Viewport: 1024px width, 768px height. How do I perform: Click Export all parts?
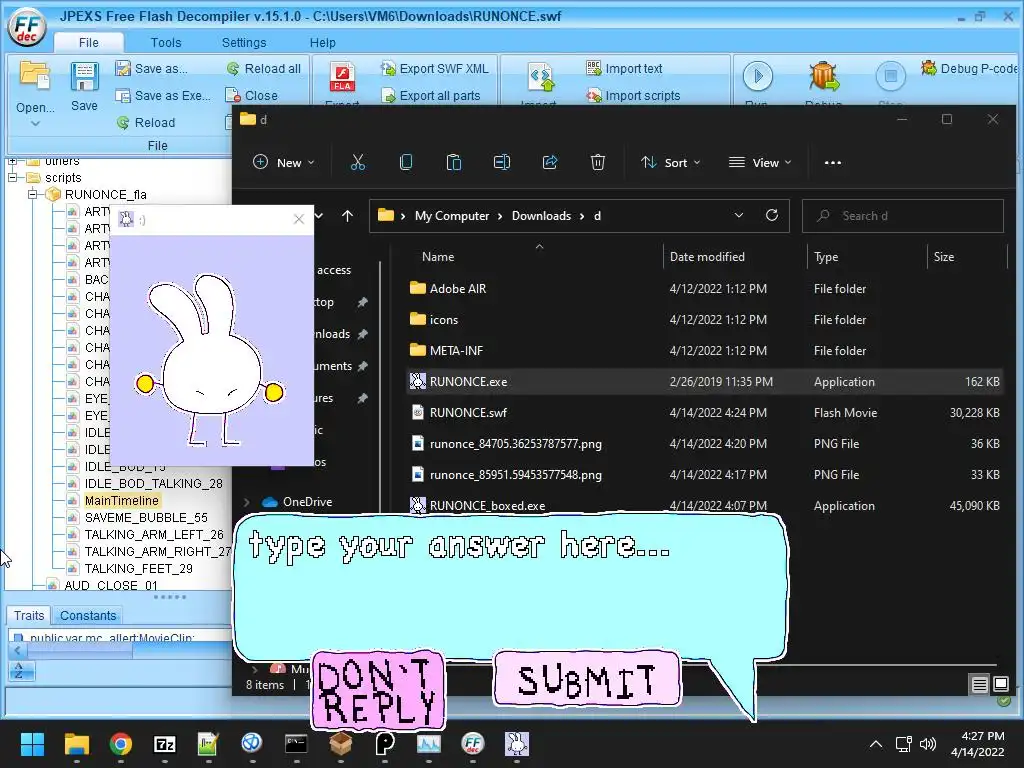(431, 95)
